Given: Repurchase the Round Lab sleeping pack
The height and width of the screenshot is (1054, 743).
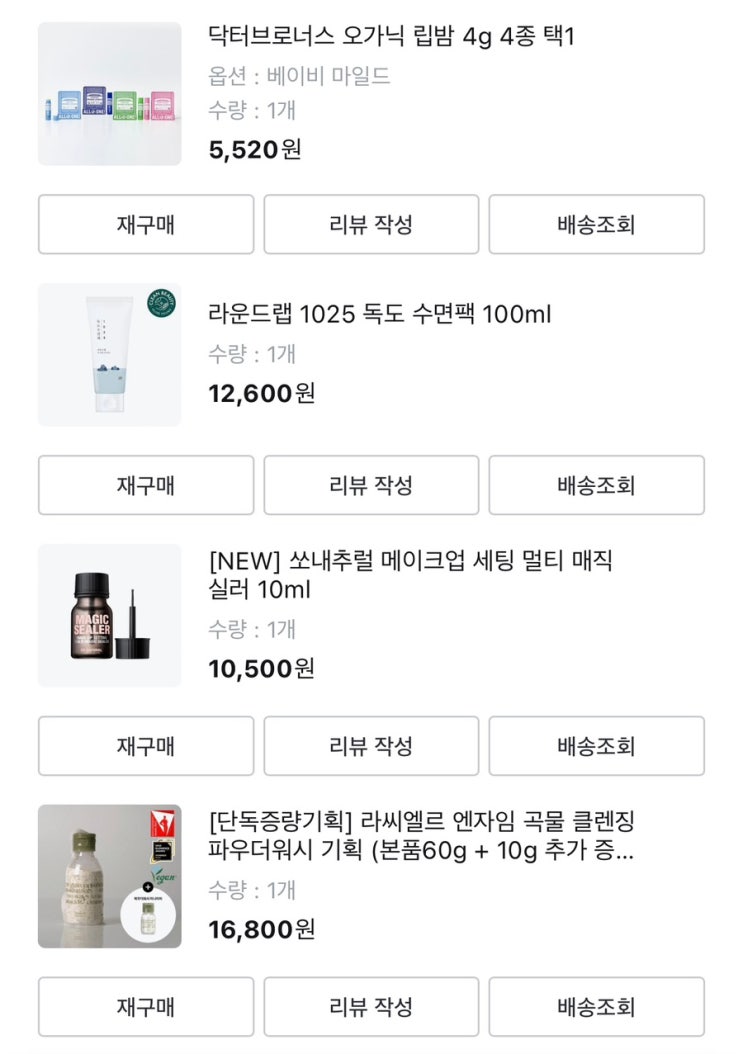Looking at the screenshot, I should tap(146, 485).
